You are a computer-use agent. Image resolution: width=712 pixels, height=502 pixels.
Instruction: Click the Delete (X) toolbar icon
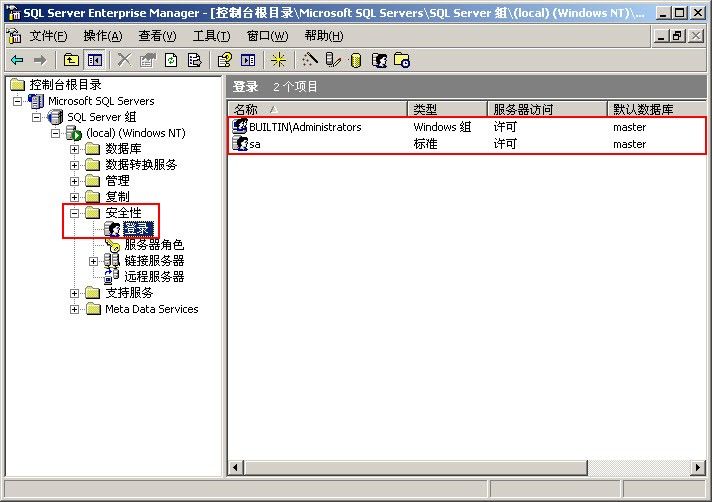tap(124, 60)
